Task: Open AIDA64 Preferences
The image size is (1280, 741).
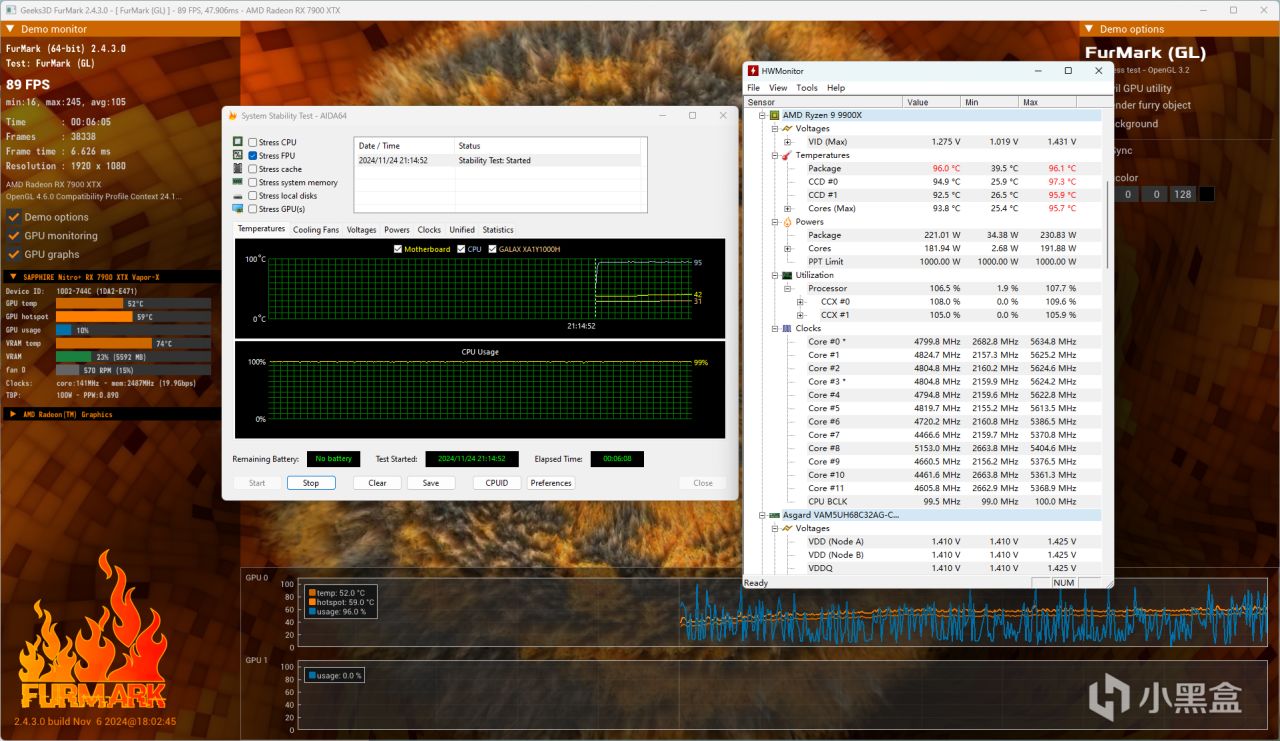Action: [551, 483]
